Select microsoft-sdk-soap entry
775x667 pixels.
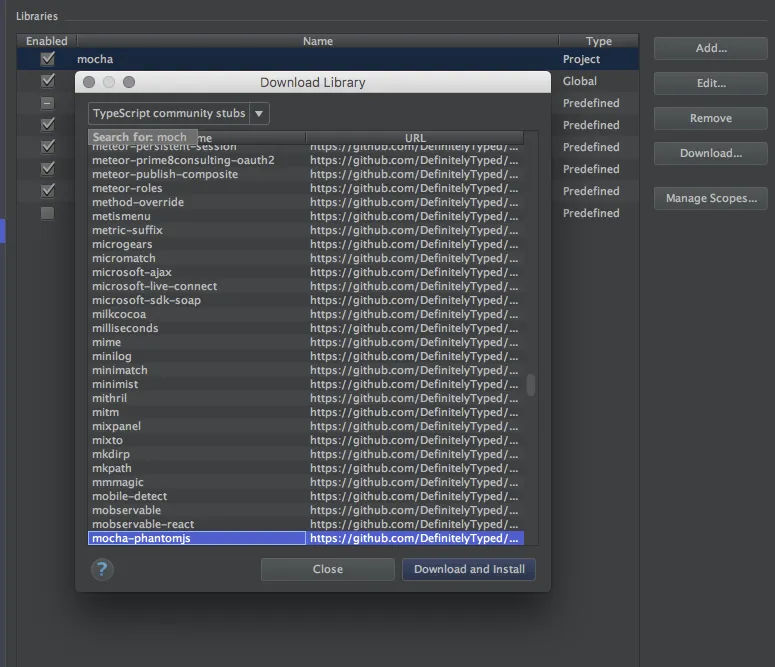pyautogui.click(x=197, y=300)
